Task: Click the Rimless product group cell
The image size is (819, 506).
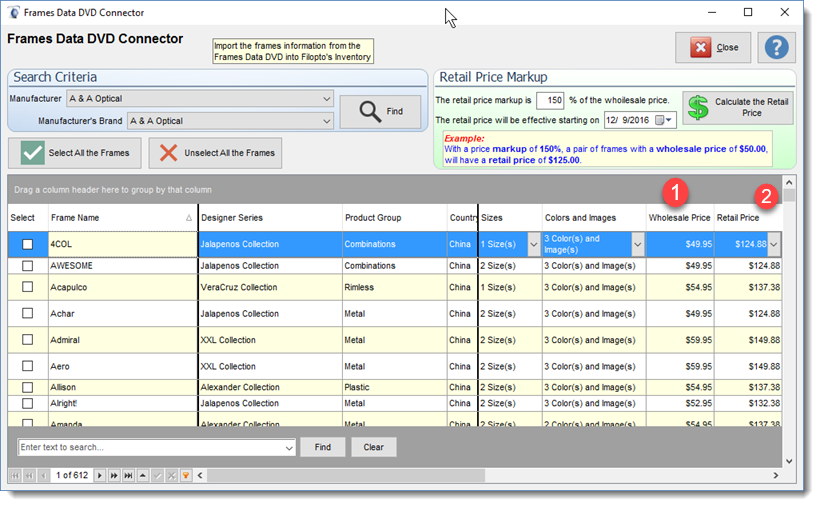Action: (395, 287)
